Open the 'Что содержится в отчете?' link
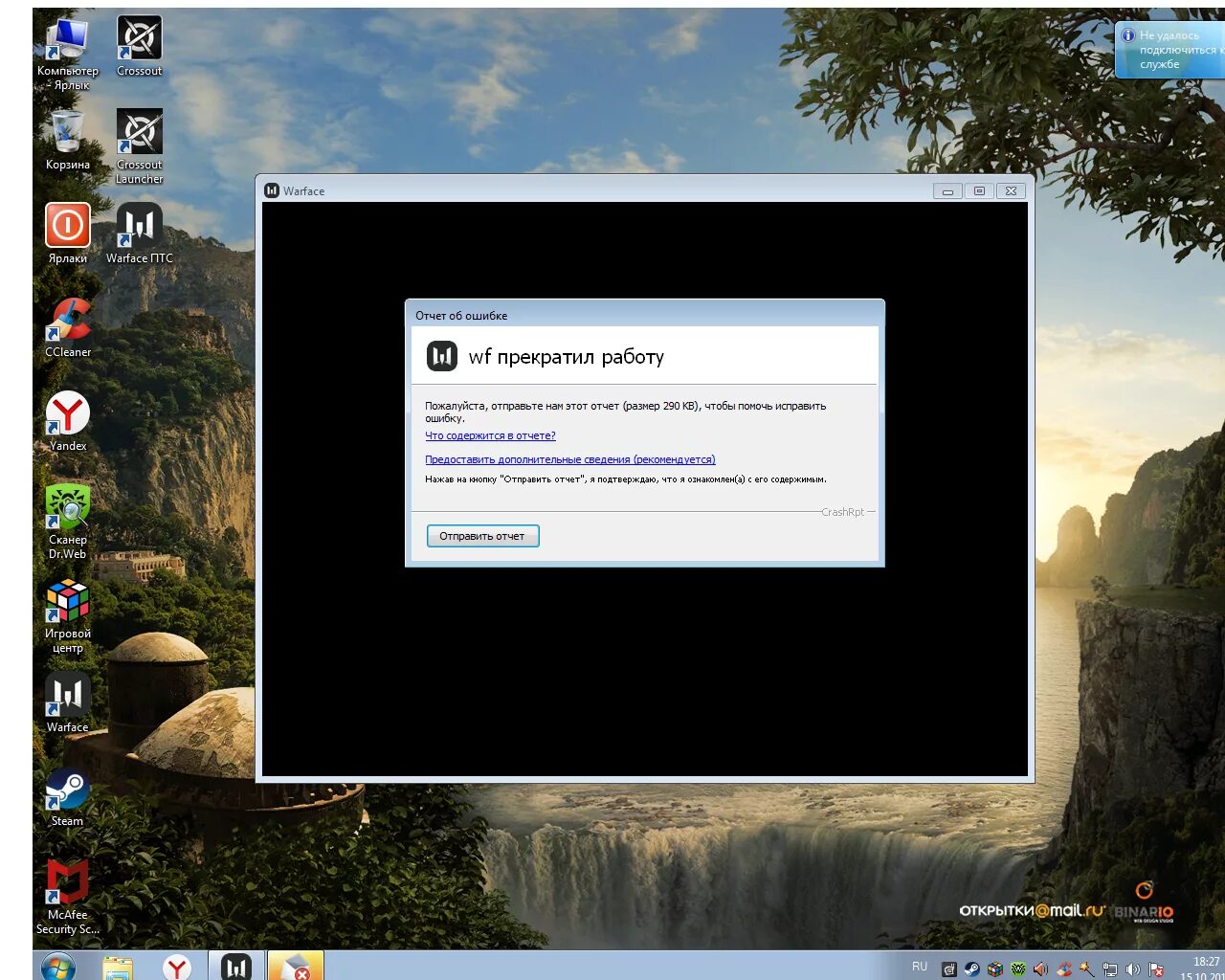Screen dimensions: 1225x980 (x=490, y=435)
